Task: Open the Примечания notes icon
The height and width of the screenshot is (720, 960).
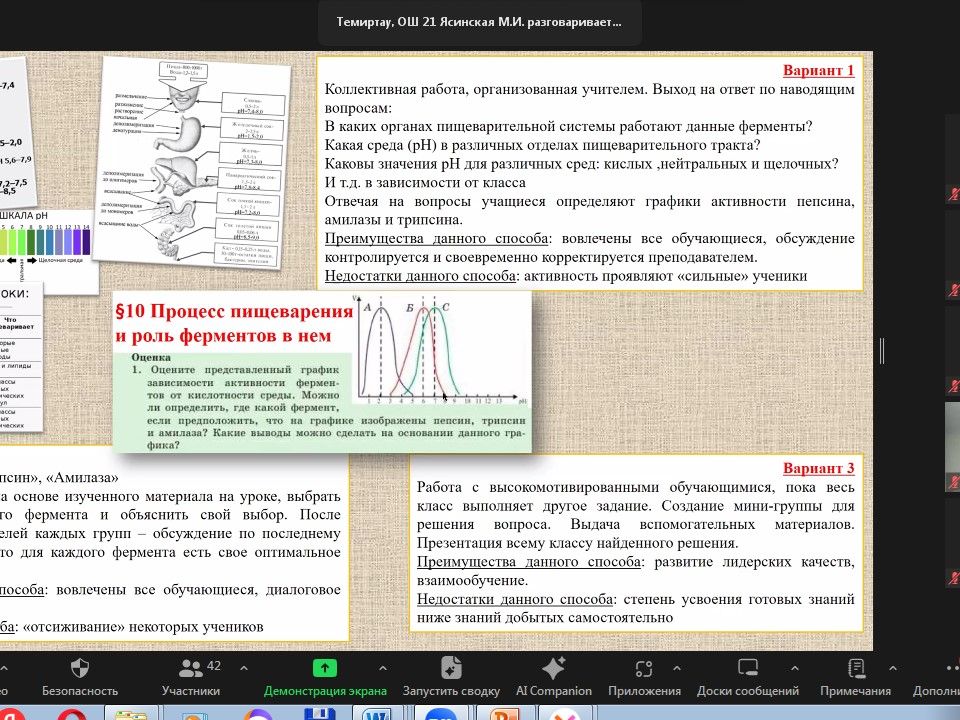Action: coord(855,669)
